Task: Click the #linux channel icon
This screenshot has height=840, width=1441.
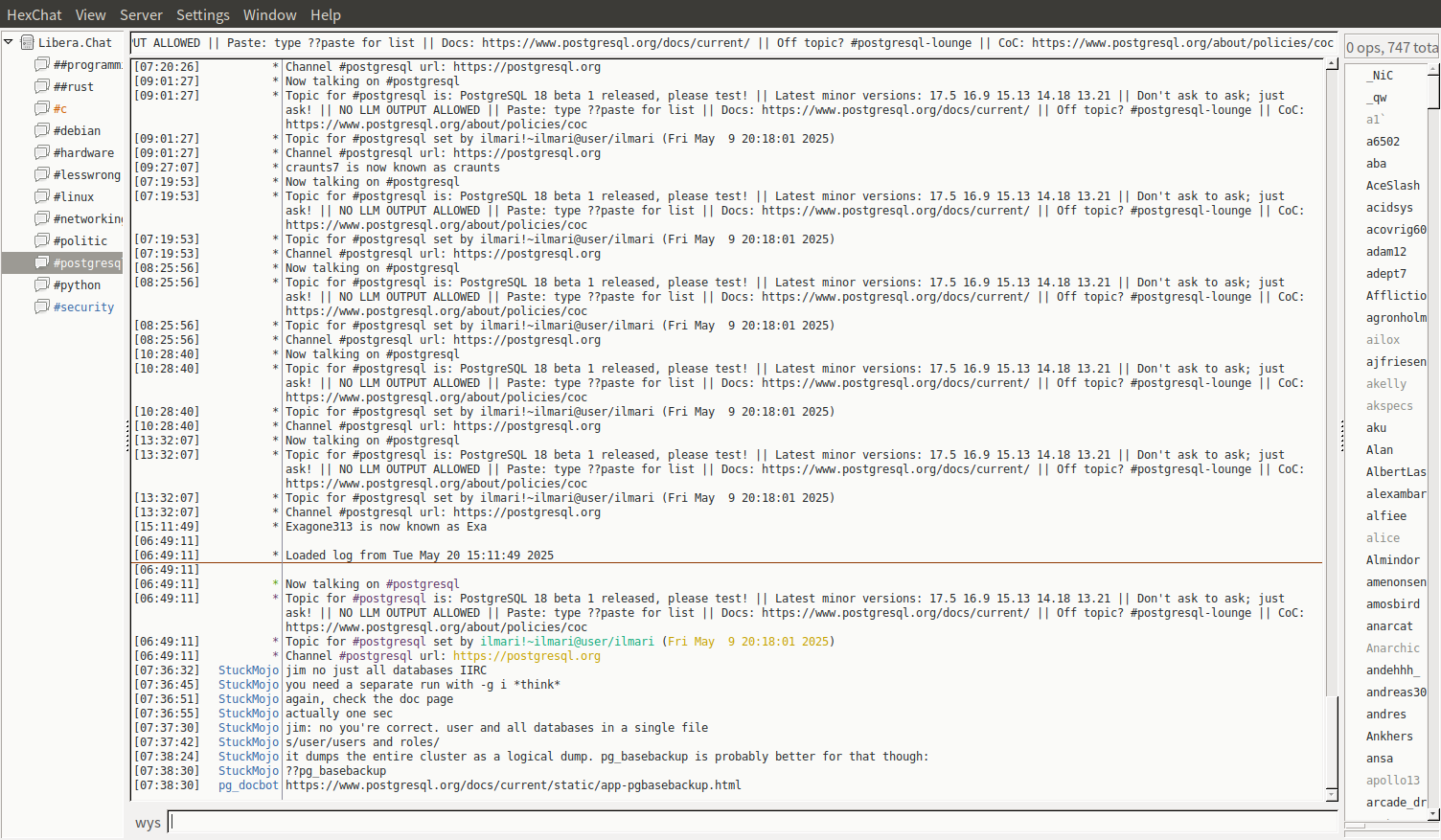Action: [41, 196]
